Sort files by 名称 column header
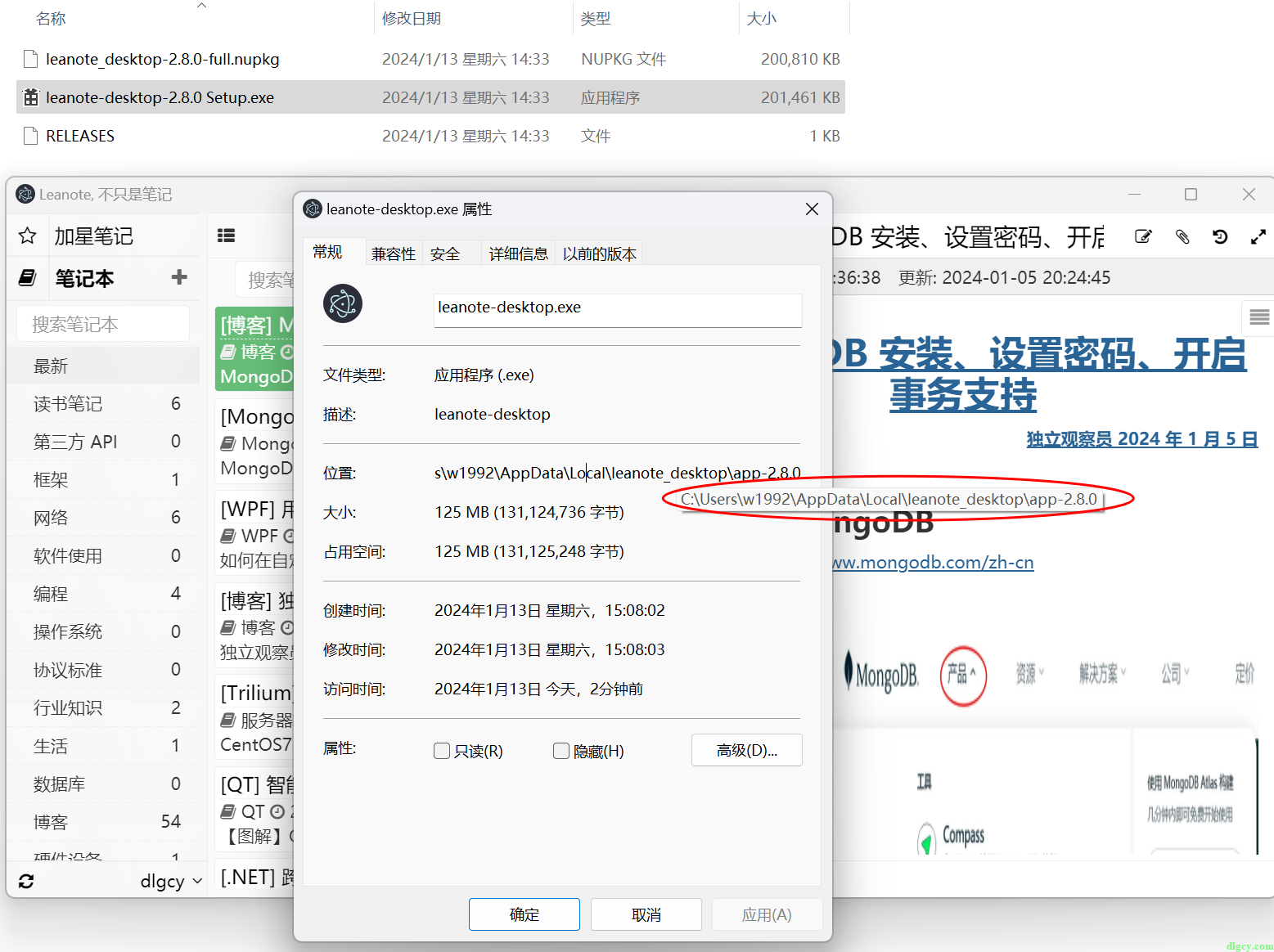This screenshot has height=952, width=1274. [51, 18]
